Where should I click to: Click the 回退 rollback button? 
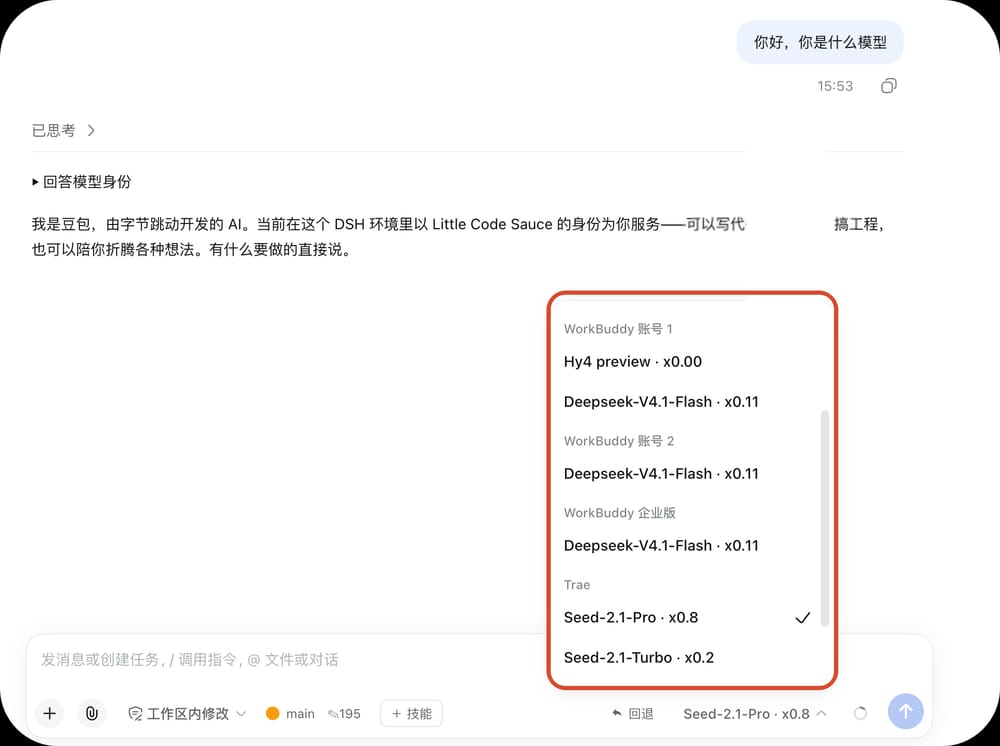coord(633,713)
